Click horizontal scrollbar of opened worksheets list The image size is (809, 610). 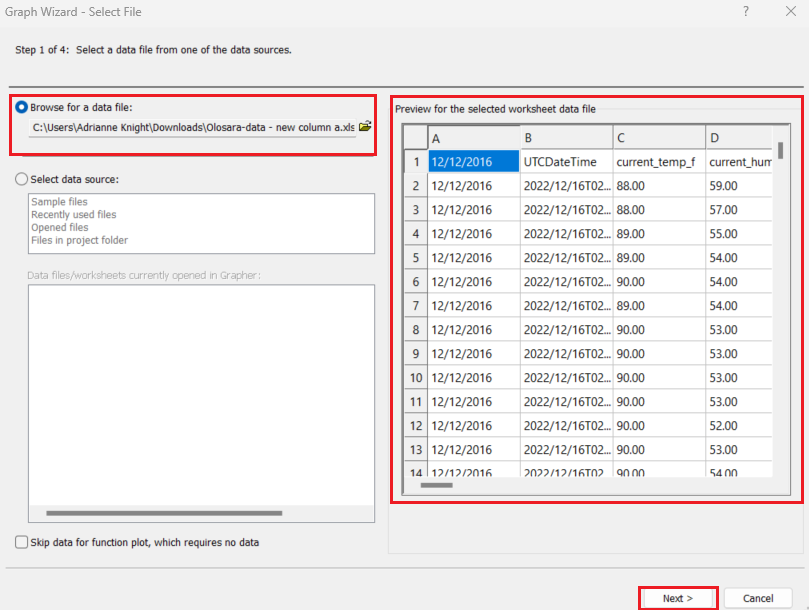tap(164, 513)
